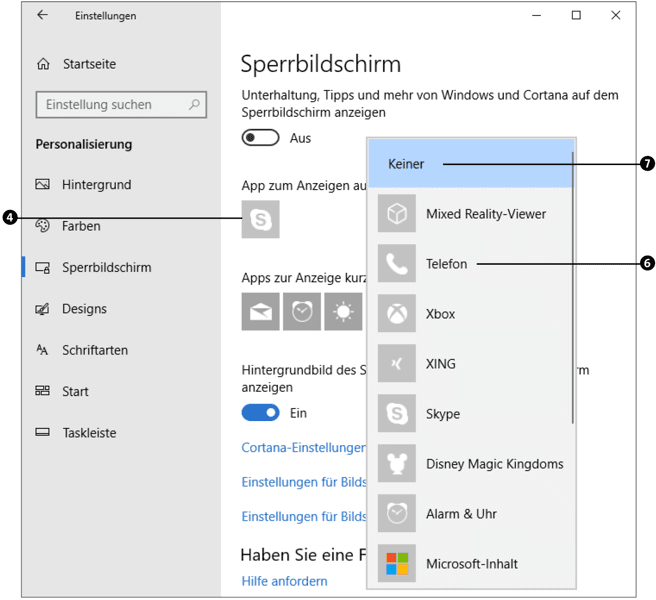Close the Einstellungen window

tap(615, 15)
